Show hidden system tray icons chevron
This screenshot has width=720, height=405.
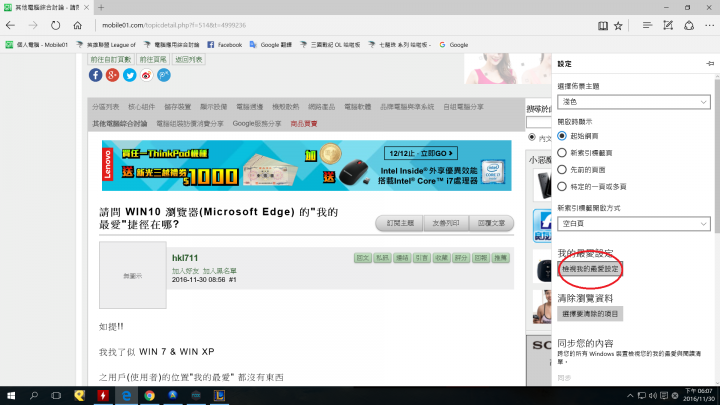[x=630, y=395]
